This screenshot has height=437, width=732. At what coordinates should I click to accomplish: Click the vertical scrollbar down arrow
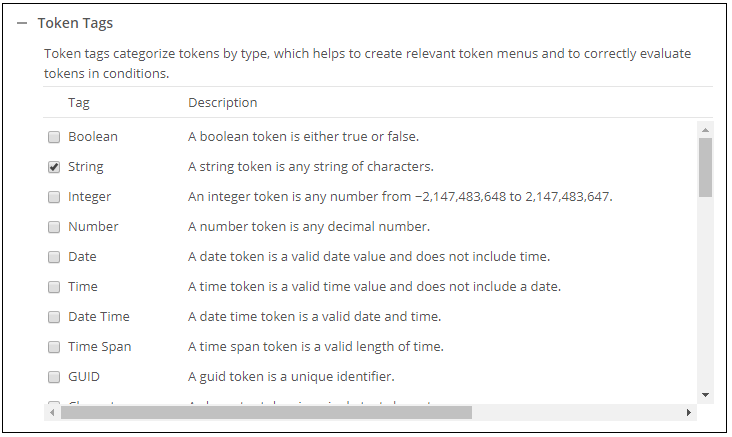point(705,394)
